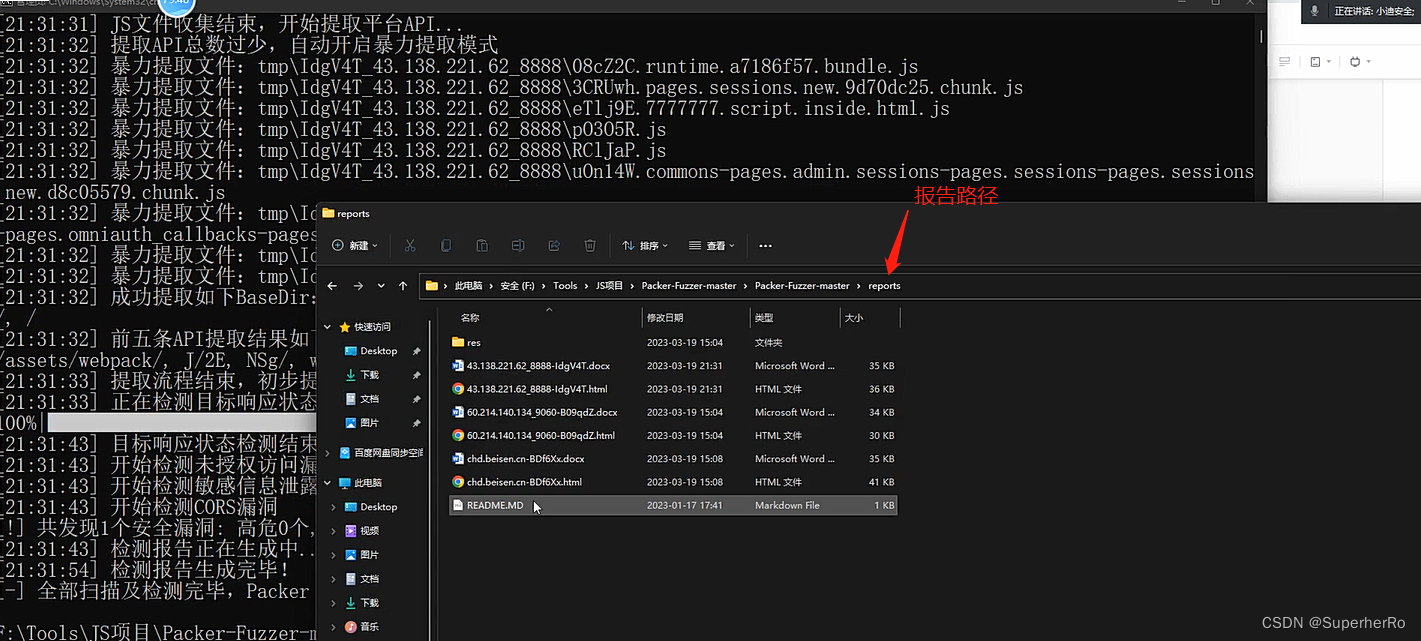
Task: Click the Cut icon in Explorer toolbar
Action: [x=410, y=246]
